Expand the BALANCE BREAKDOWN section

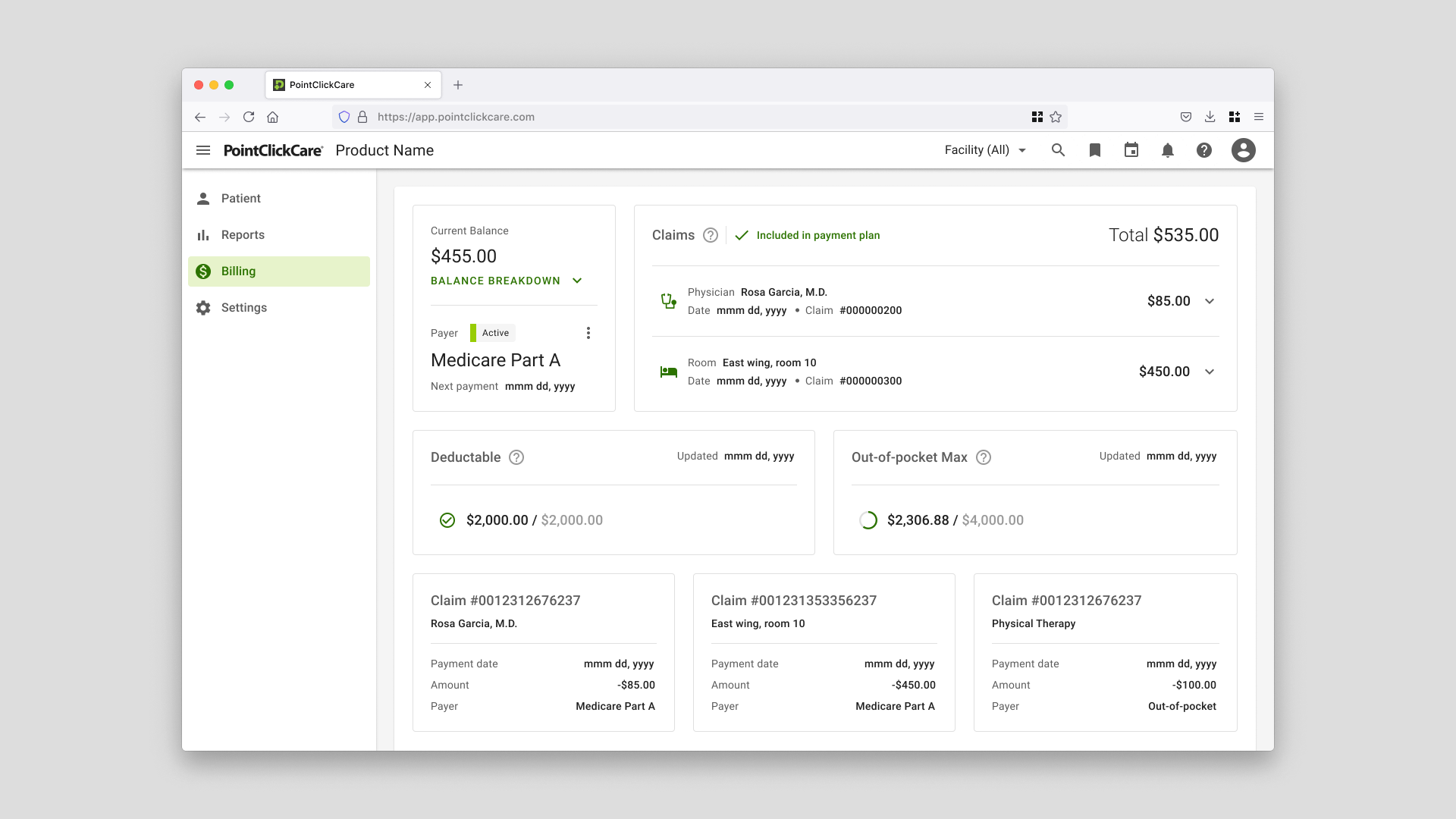pos(506,281)
